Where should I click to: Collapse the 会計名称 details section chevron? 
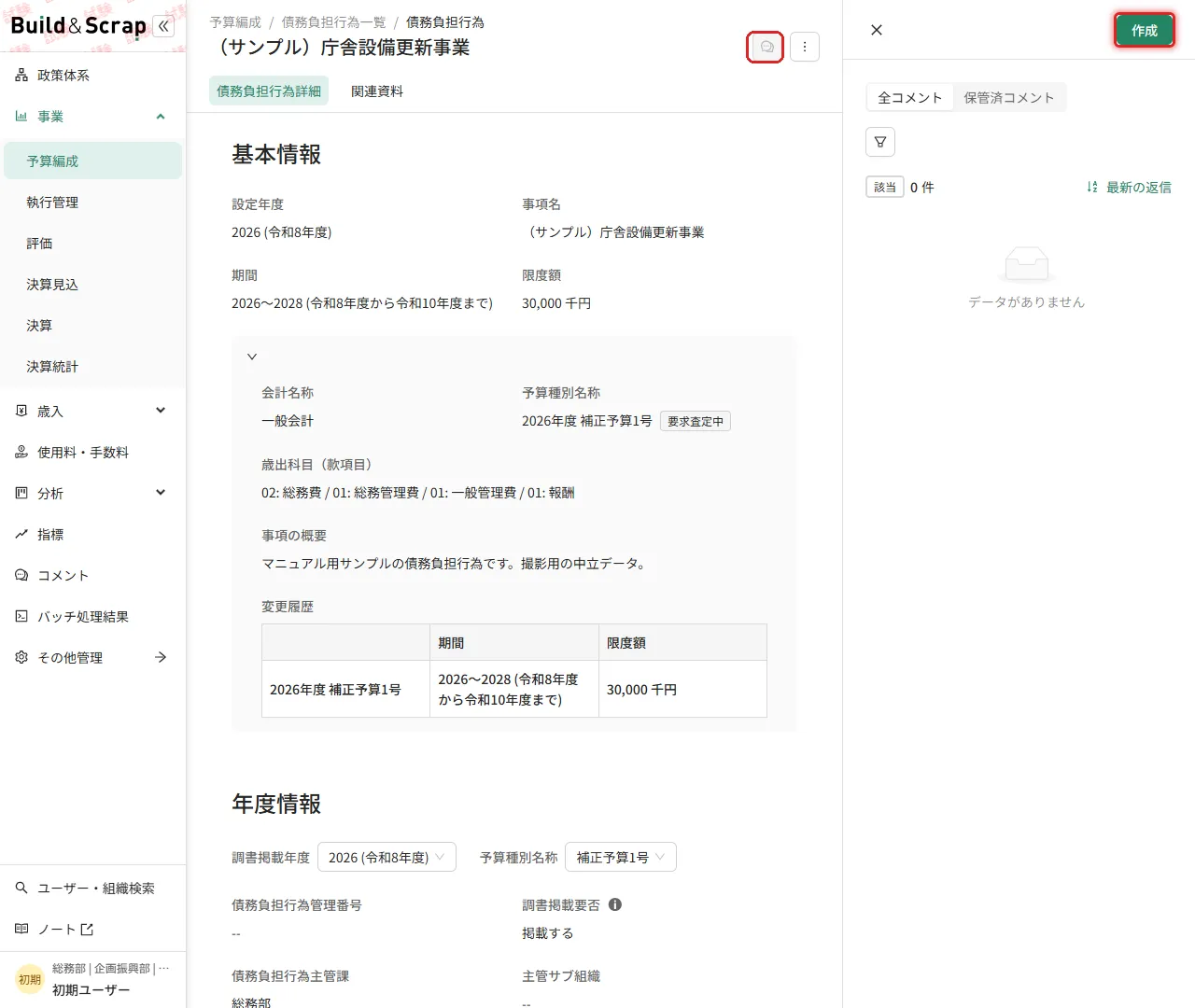pyautogui.click(x=252, y=357)
